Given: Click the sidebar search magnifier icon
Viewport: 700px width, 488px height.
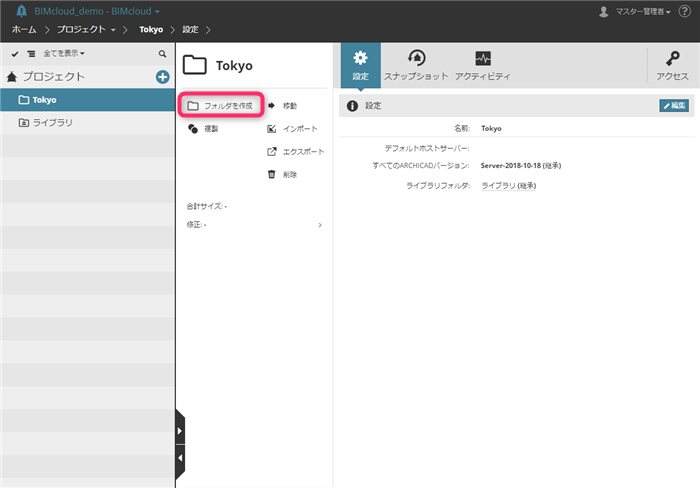Looking at the screenshot, I should point(162,54).
